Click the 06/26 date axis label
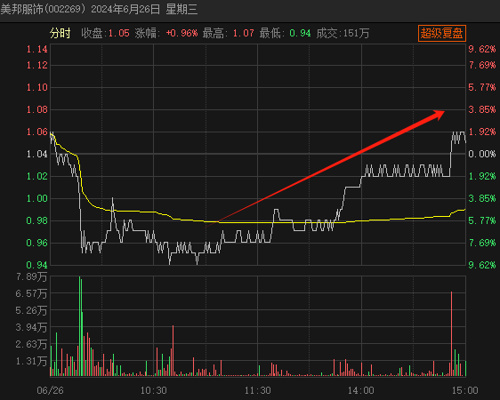Screen dimensions: 500x400 50,390
